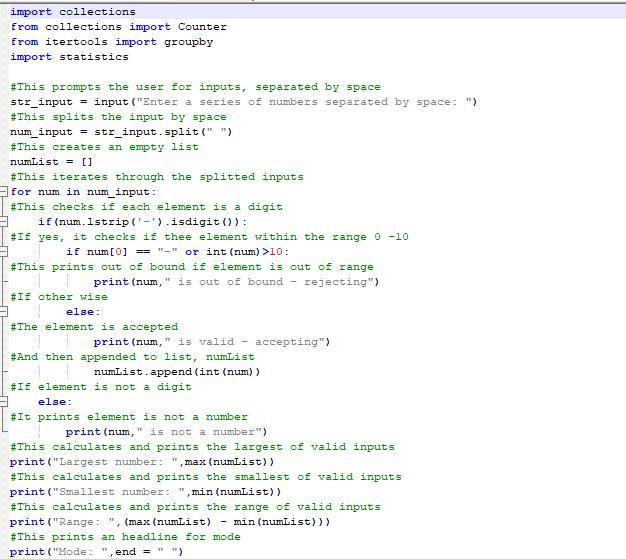
Task: Click the comment '#This calculates and prints the range of valid inputs'
Action: [196, 507]
